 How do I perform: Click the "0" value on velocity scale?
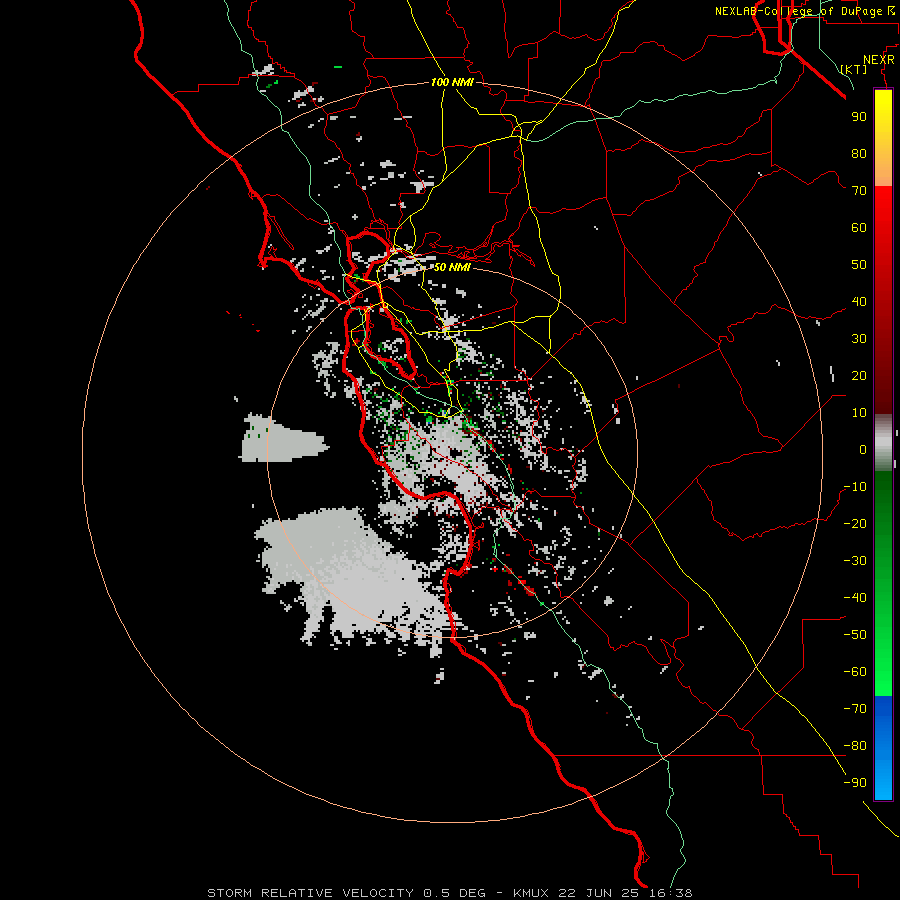[863, 449]
